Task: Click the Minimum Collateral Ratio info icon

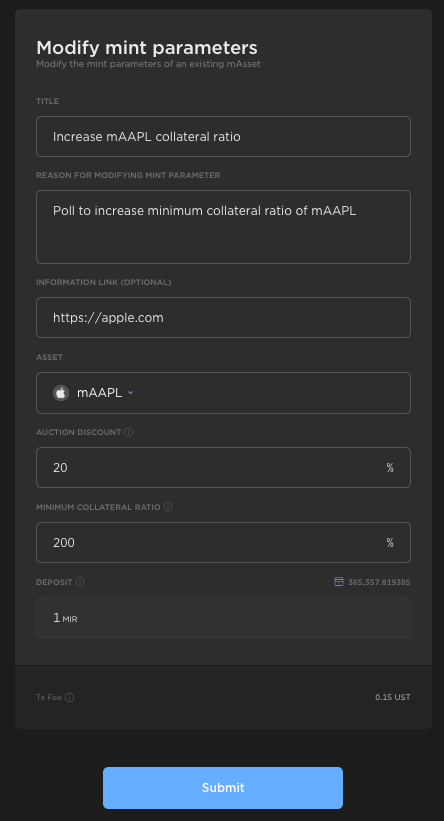Action: point(168,507)
